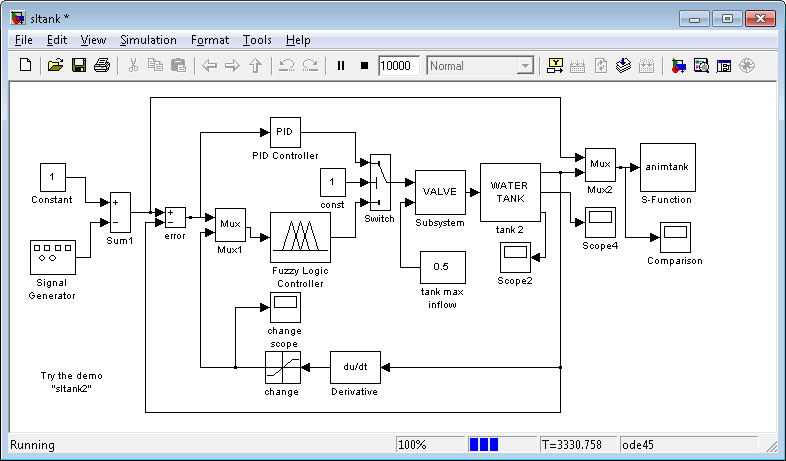The height and width of the screenshot is (461, 786).
Task: Select the tank max inflow block
Action: coord(443,267)
